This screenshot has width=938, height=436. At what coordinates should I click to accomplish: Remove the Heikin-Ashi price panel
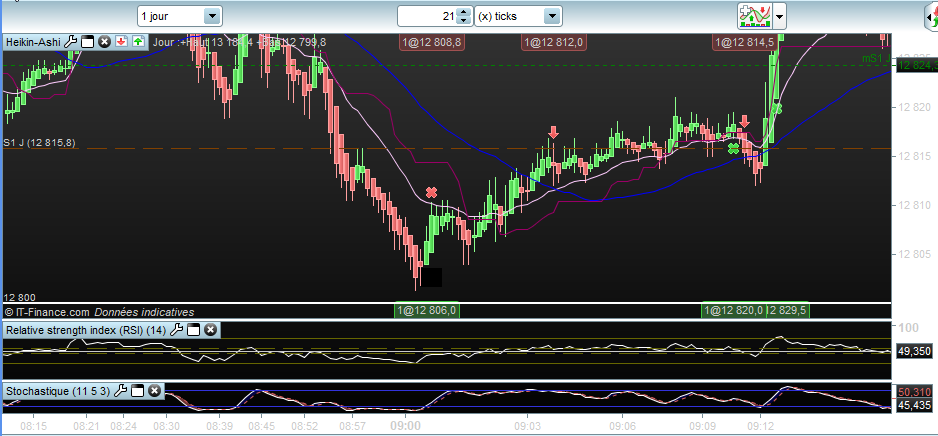tap(104, 42)
